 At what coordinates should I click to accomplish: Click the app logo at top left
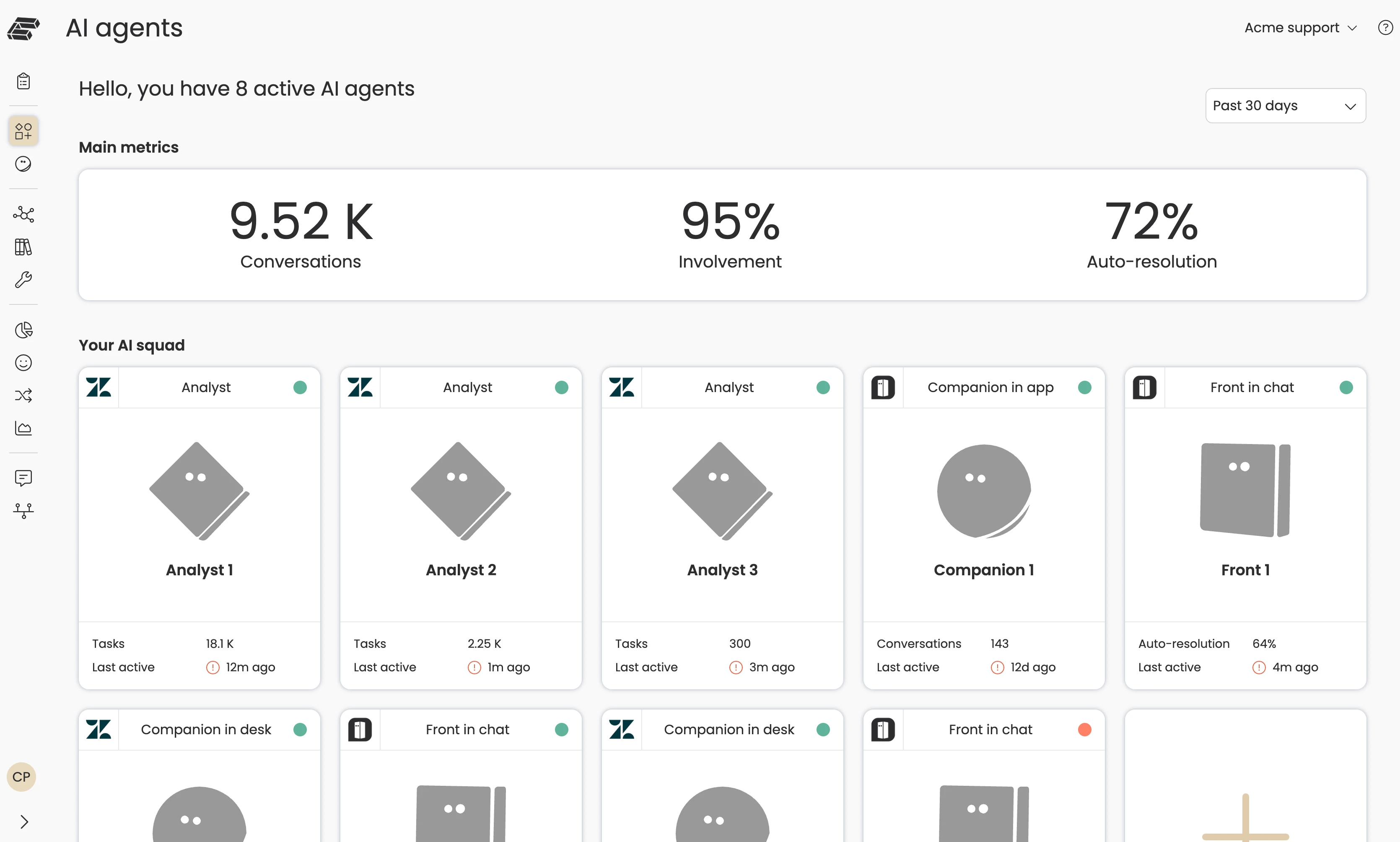click(23, 28)
